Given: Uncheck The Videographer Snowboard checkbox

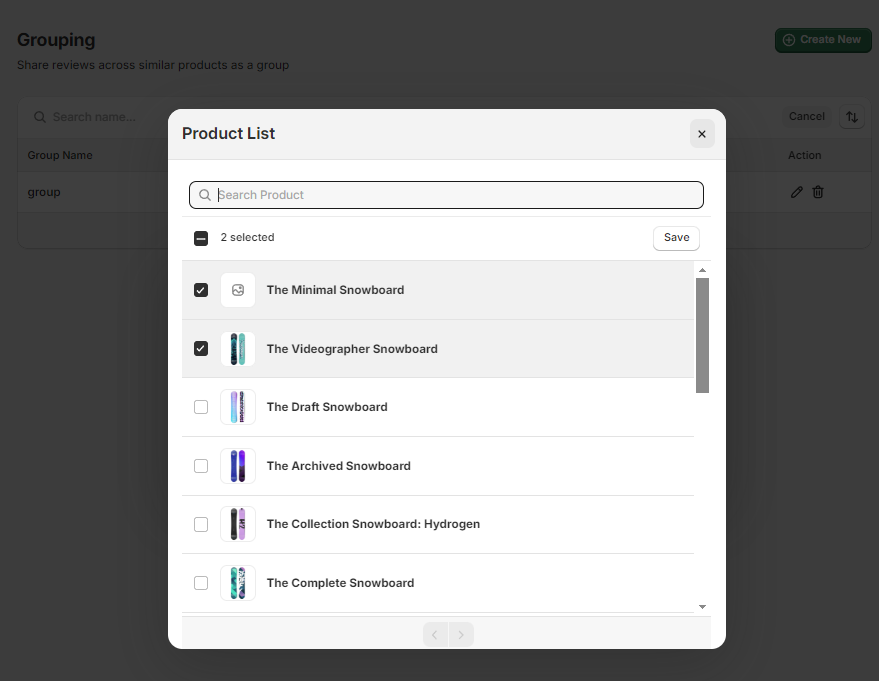Looking at the screenshot, I should [201, 349].
